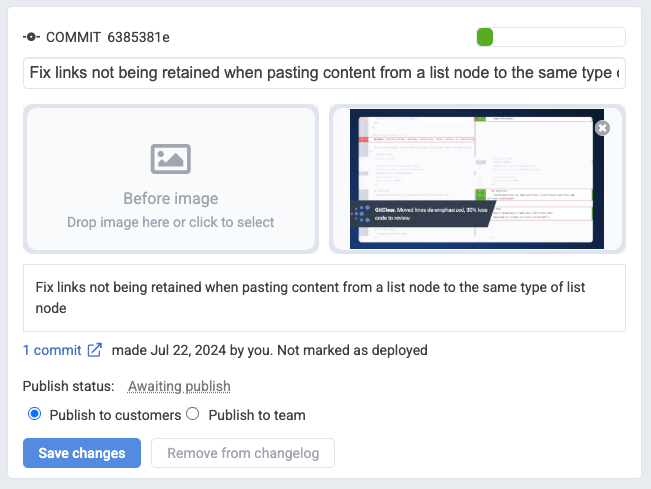Click the green handle on the importance slider

485,37
